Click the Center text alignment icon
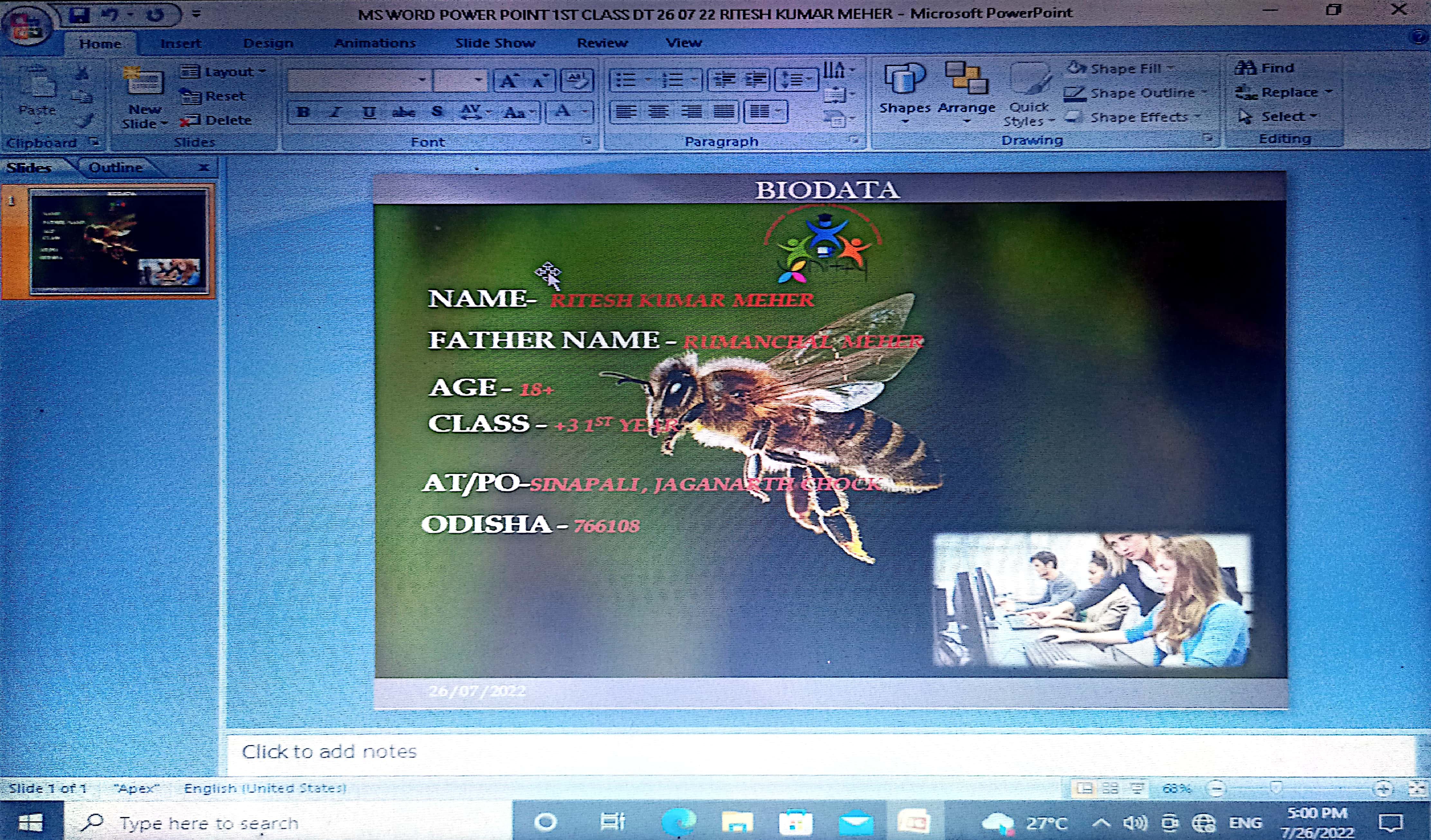Image resolution: width=1431 pixels, height=840 pixels. coord(658,112)
